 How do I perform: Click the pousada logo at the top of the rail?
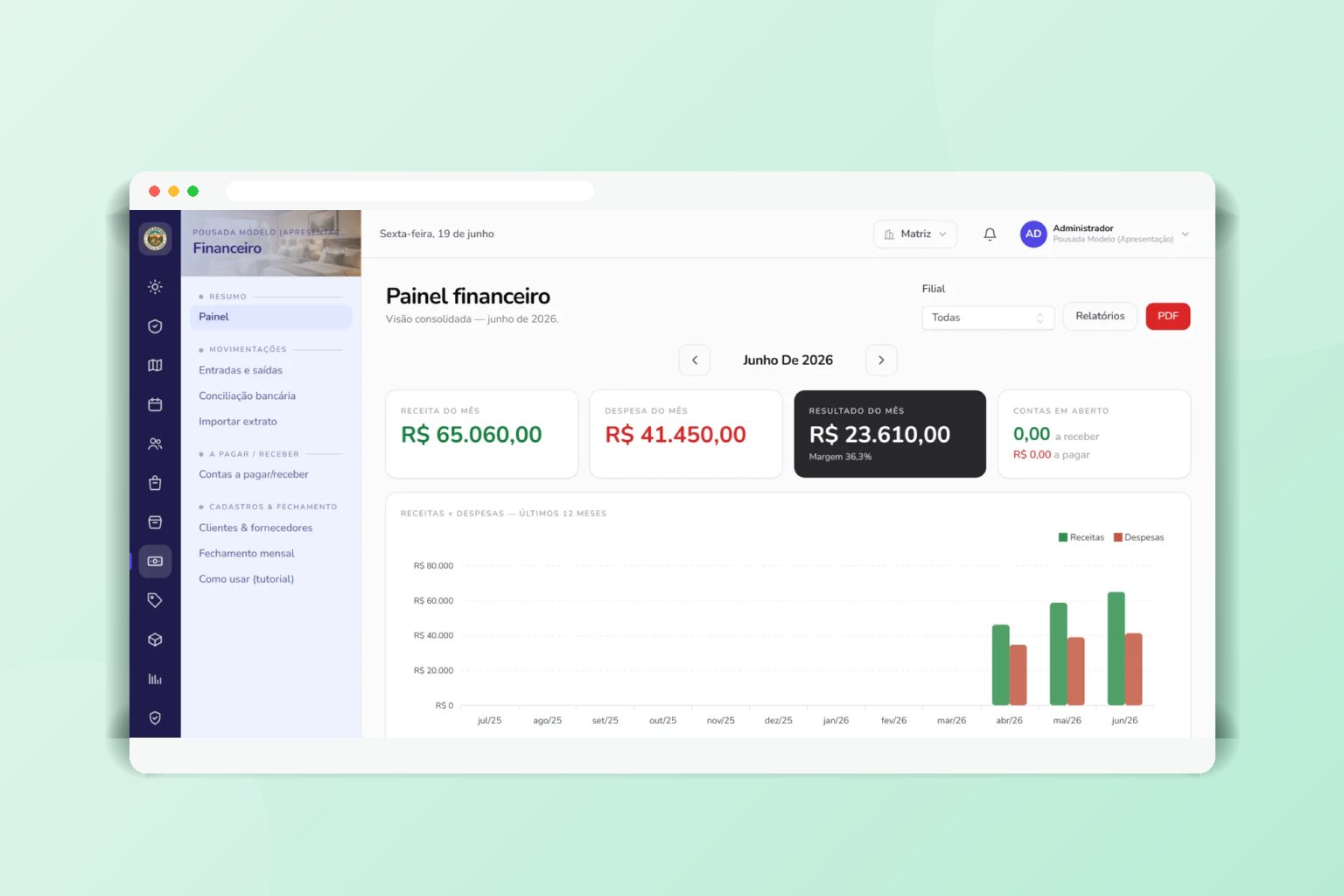tap(155, 238)
